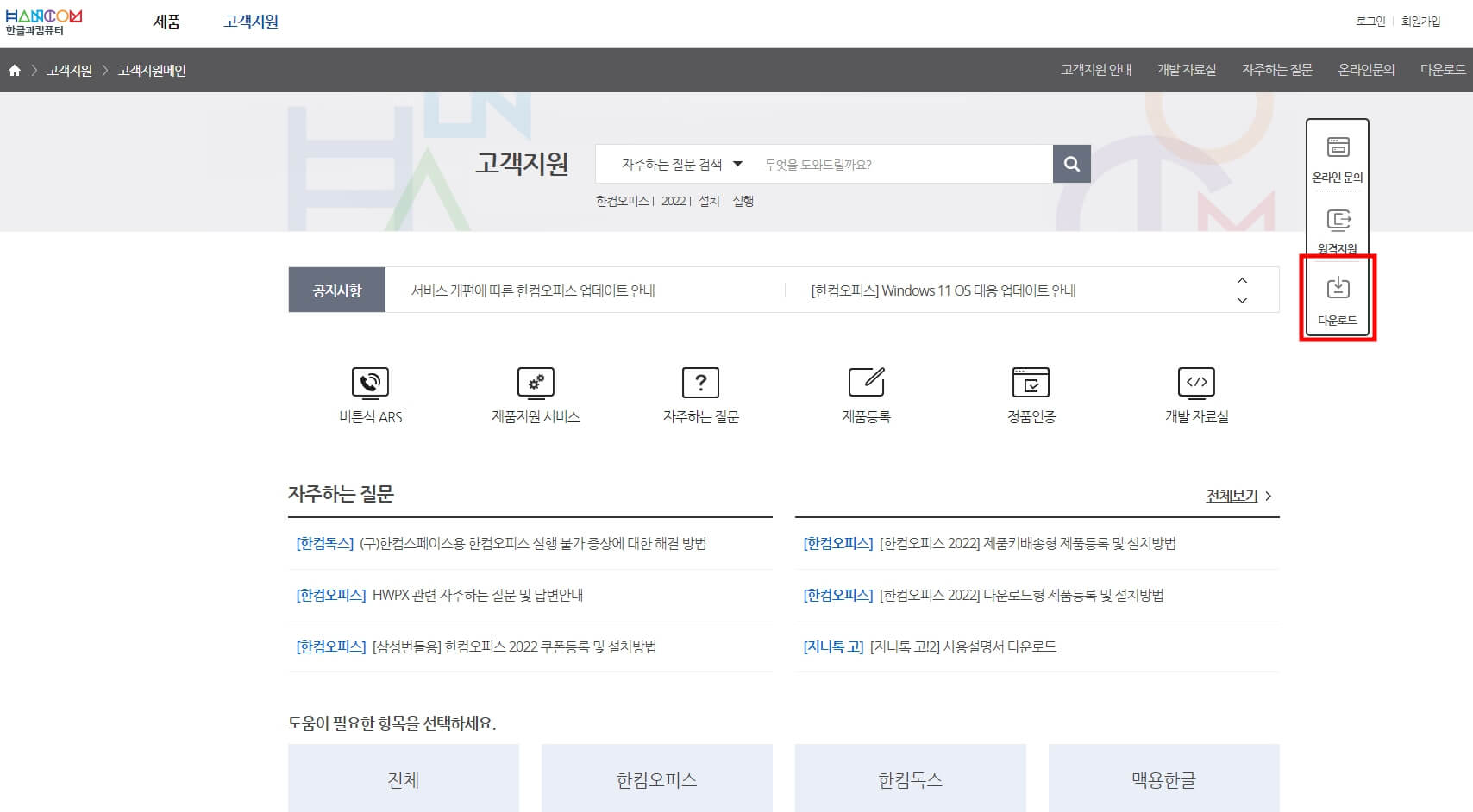This screenshot has width=1473, height=812.
Task: Expand 자주하는 질문 검색 dropdown
Action: [681, 164]
